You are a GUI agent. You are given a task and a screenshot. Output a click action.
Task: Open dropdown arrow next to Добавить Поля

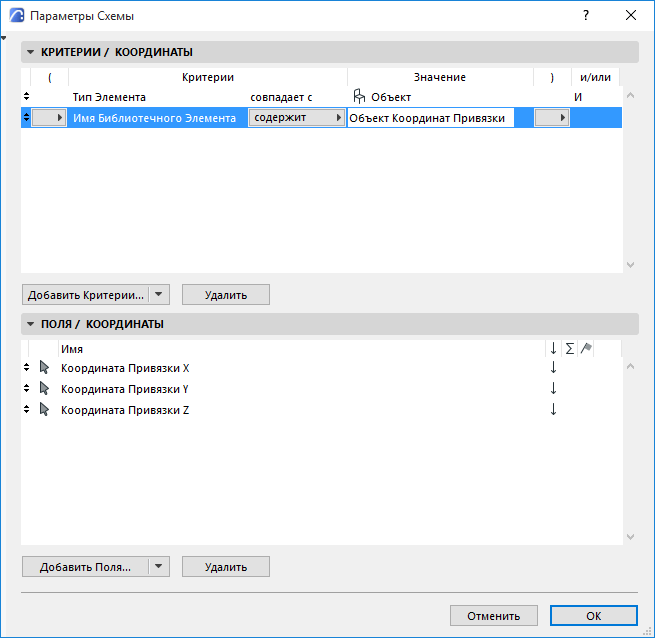coord(160,567)
